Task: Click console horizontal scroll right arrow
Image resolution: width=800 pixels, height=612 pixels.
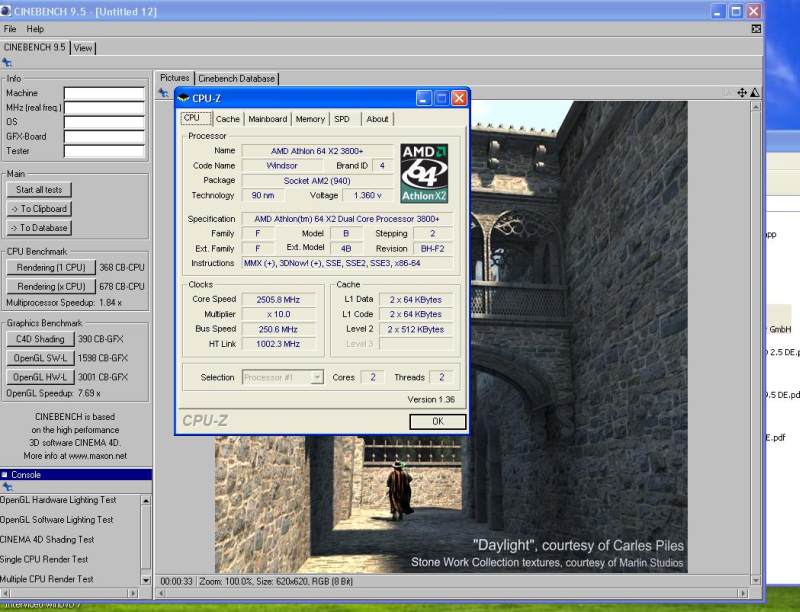Action: [x=133, y=594]
